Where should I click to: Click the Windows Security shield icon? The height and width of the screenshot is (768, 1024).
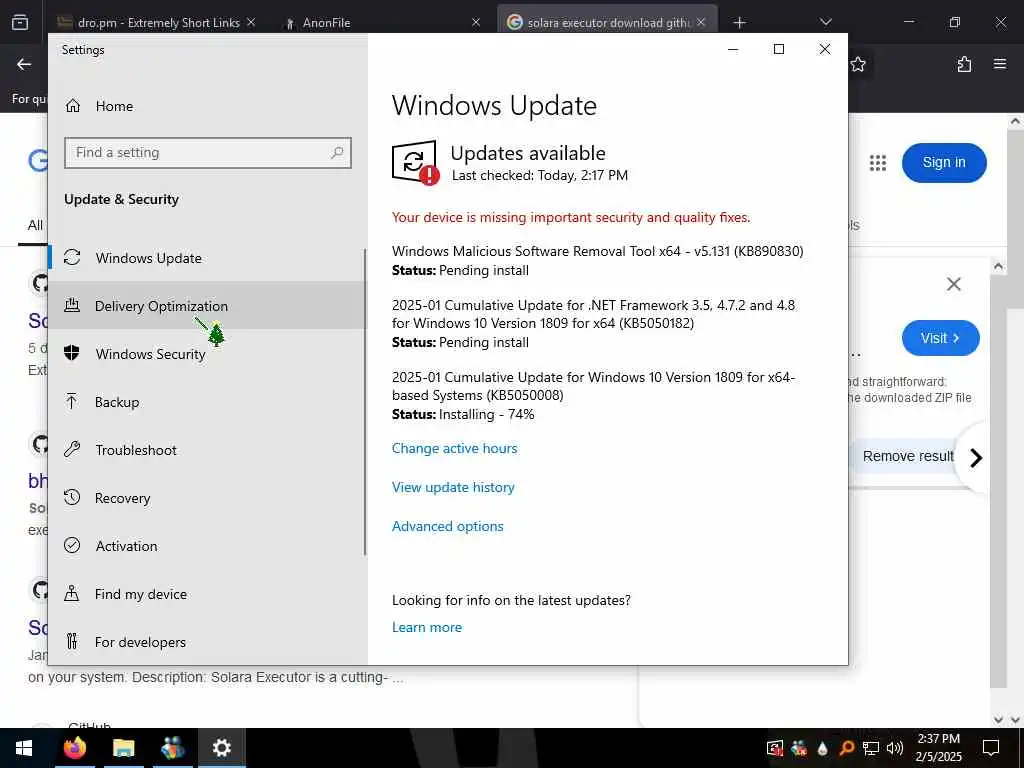72,353
